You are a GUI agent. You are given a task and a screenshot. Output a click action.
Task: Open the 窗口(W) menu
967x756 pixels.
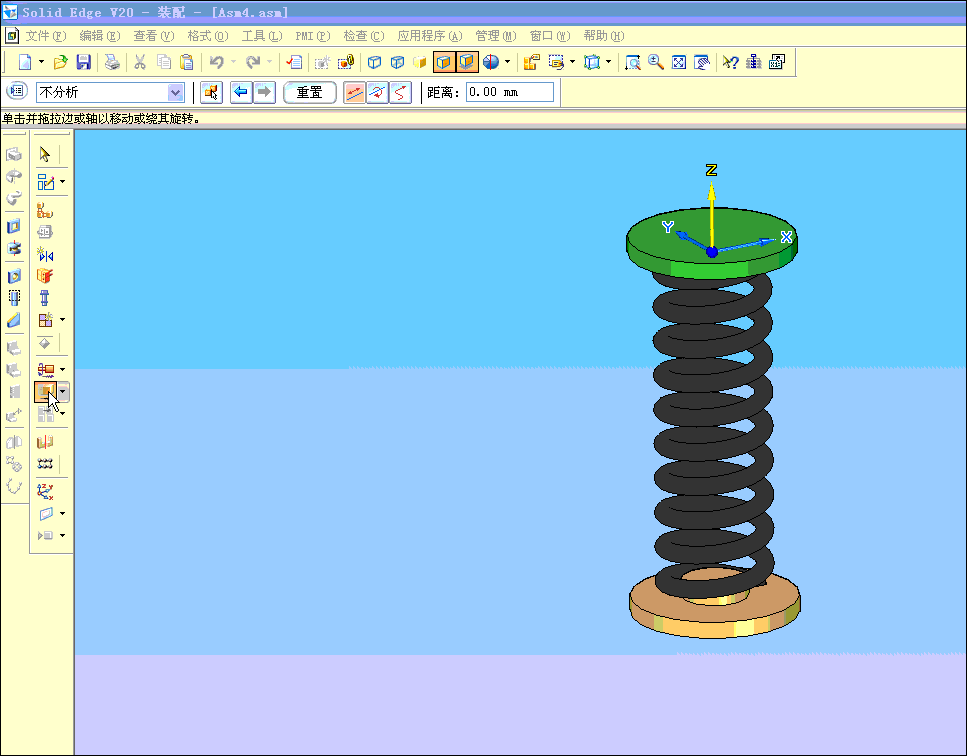(550, 36)
